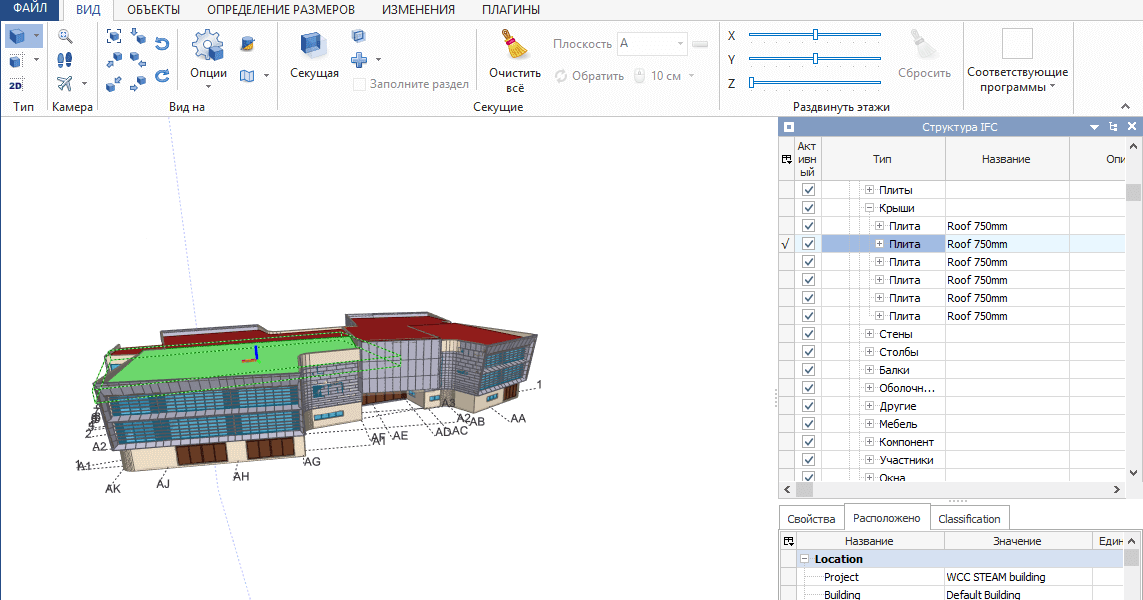Disable the Мебель checkbox
This screenshot has width=1143, height=600.
(808, 422)
